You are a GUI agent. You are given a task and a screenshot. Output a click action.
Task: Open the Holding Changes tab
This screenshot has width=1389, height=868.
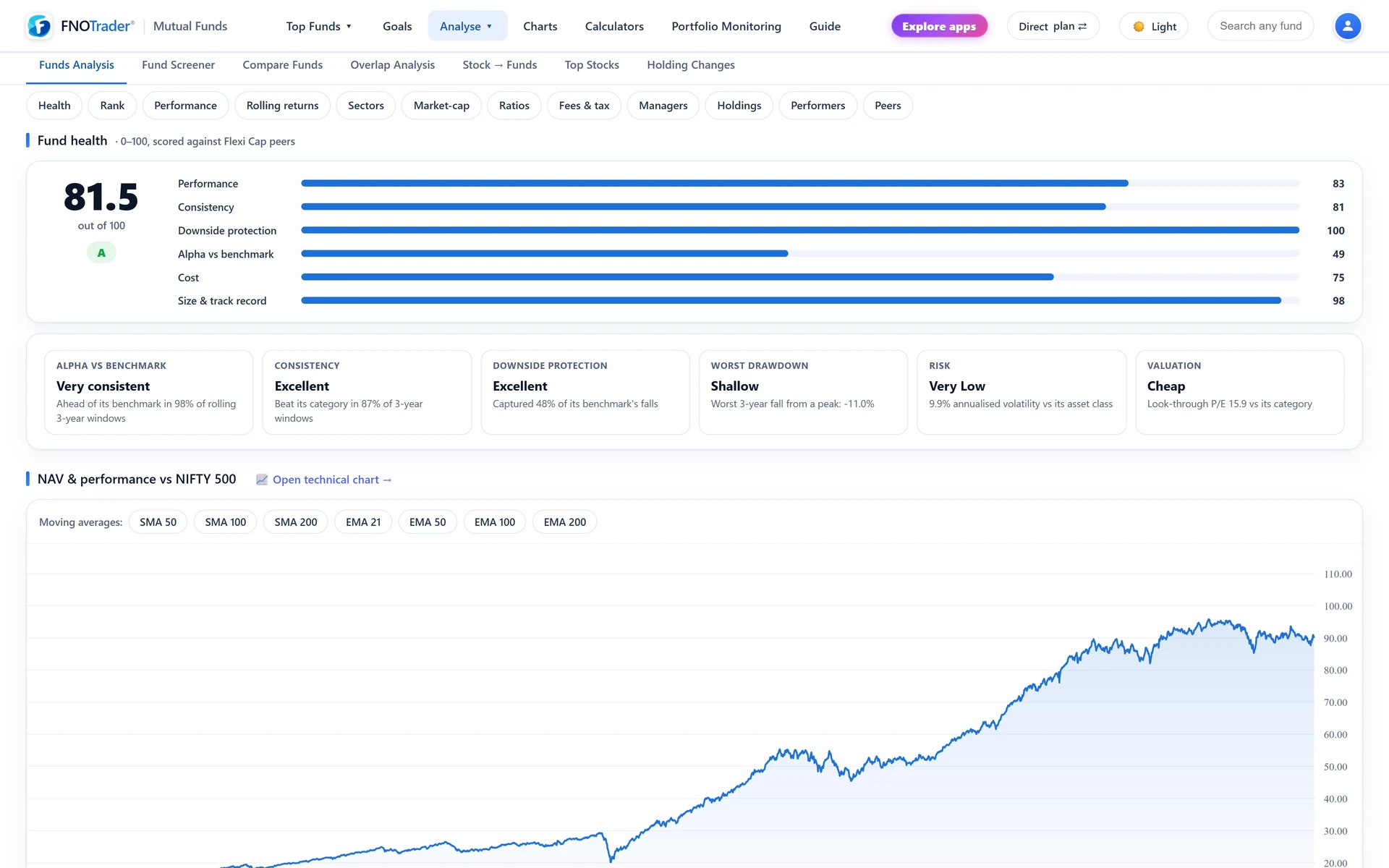pos(690,65)
